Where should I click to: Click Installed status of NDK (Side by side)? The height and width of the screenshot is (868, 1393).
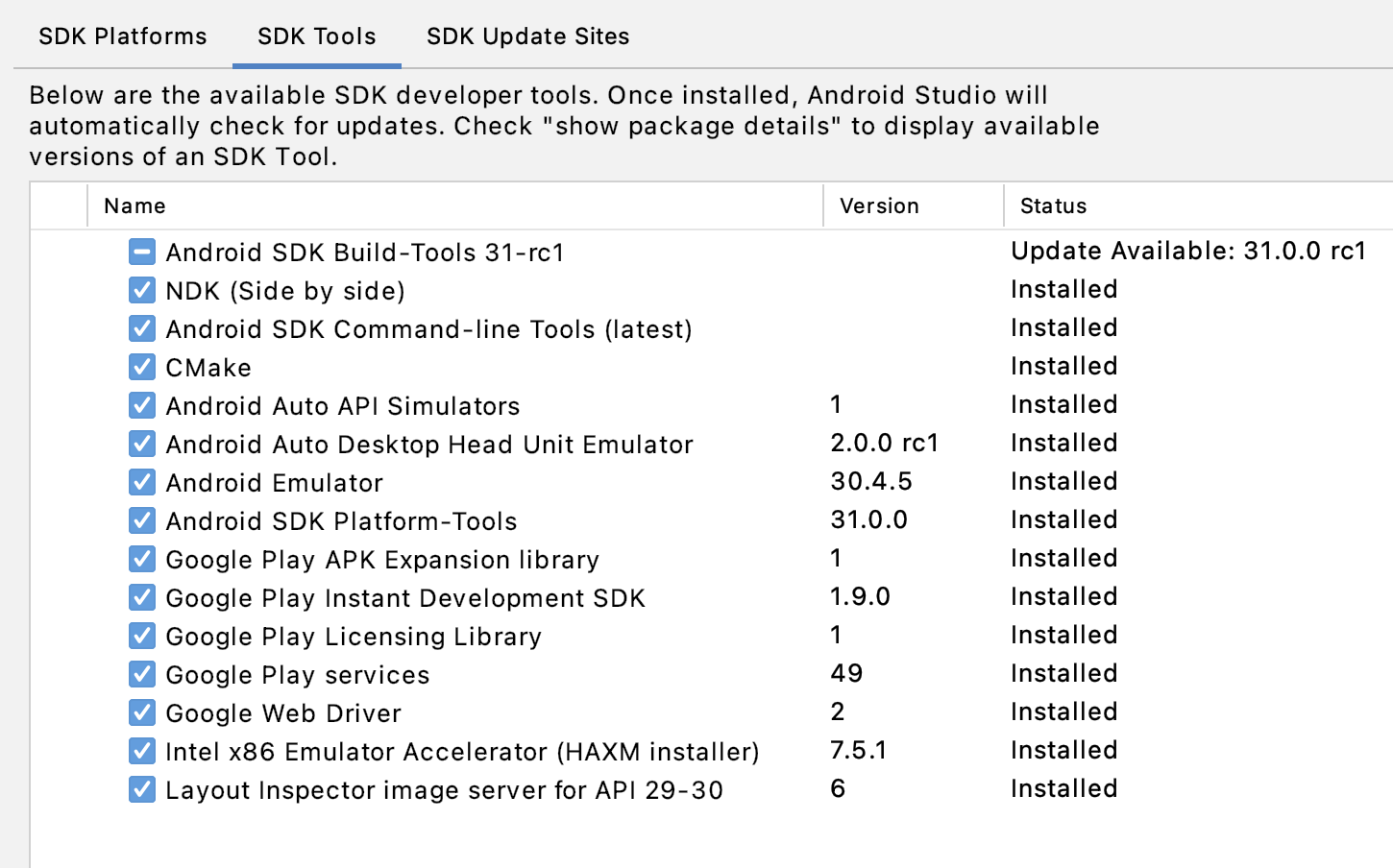pyautogui.click(x=1064, y=289)
